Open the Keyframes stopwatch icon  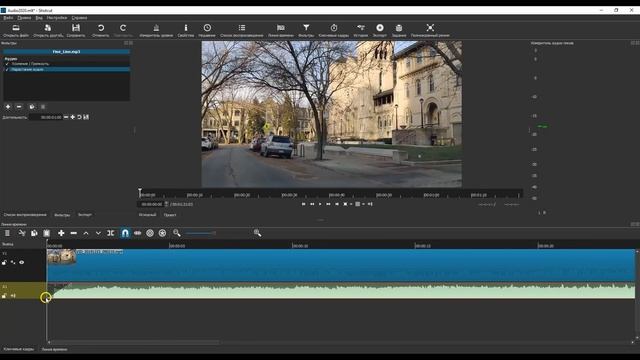[x=334, y=28]
